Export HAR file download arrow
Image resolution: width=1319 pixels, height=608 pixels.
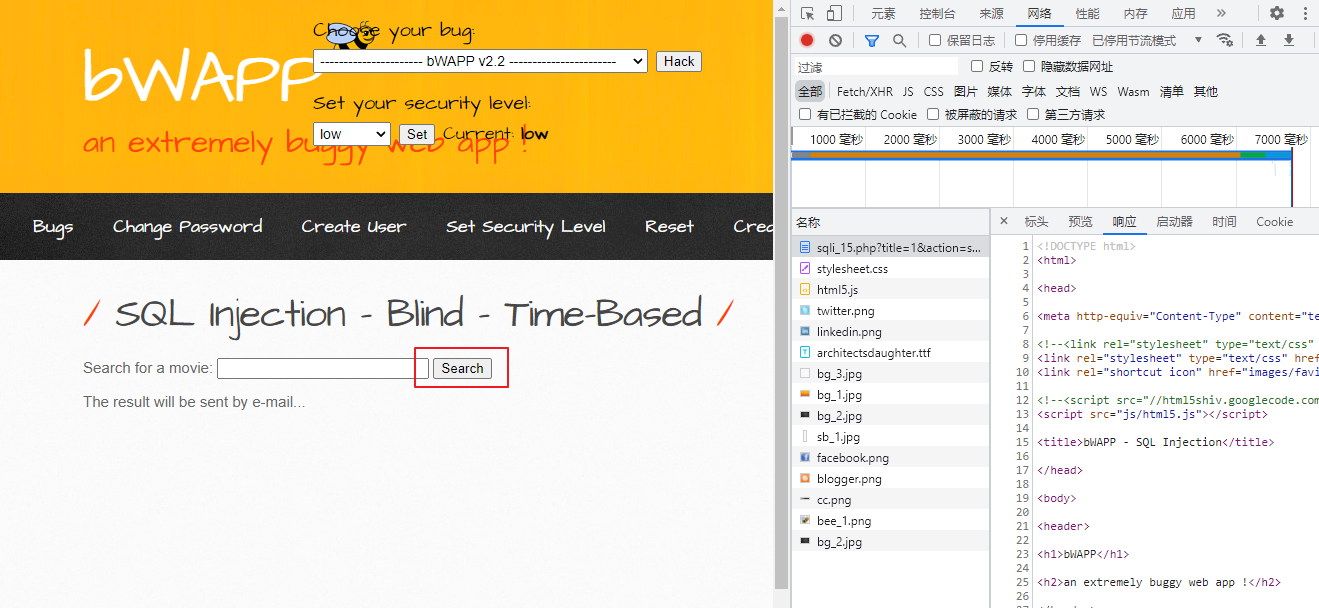click(1289, 40)
